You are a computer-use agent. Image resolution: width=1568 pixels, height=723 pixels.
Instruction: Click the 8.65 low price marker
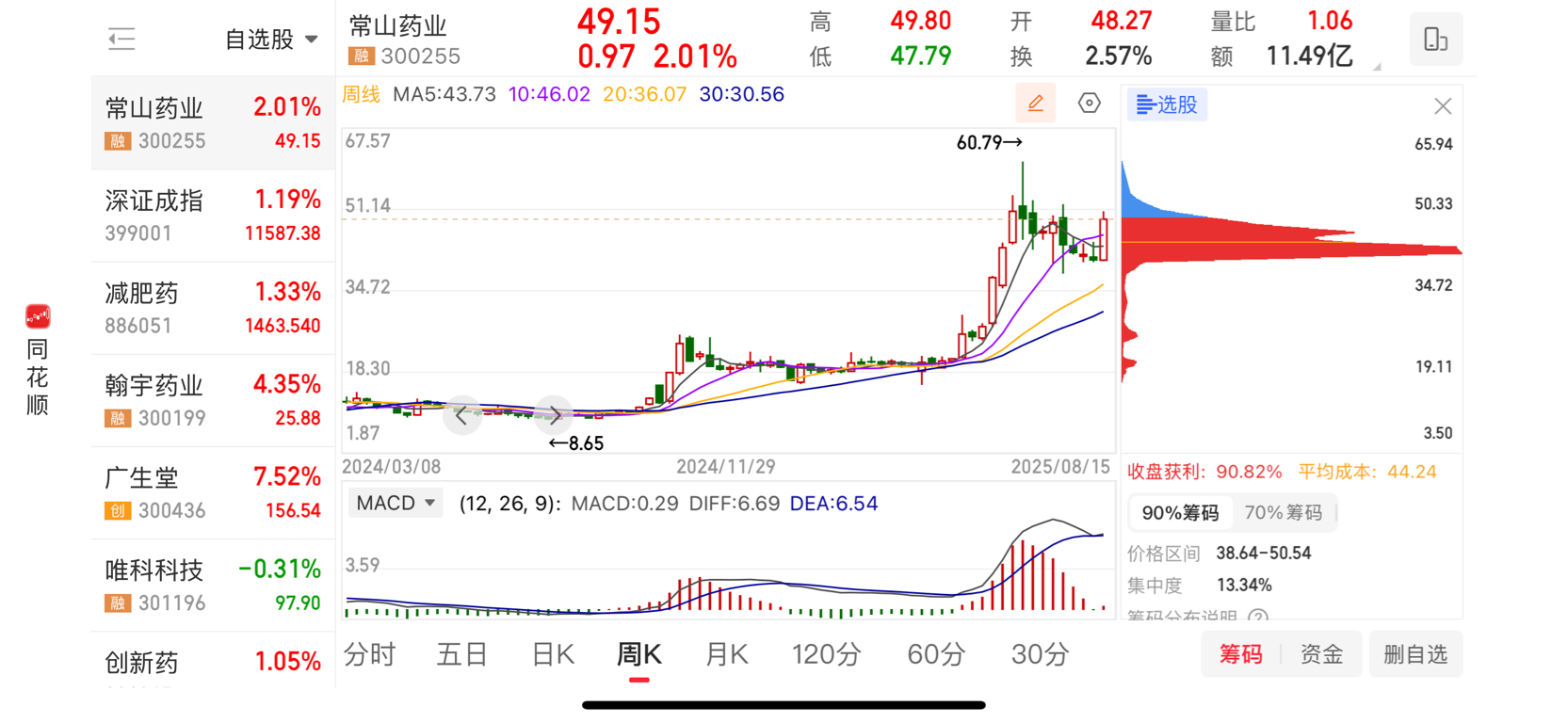pos(576,442)
